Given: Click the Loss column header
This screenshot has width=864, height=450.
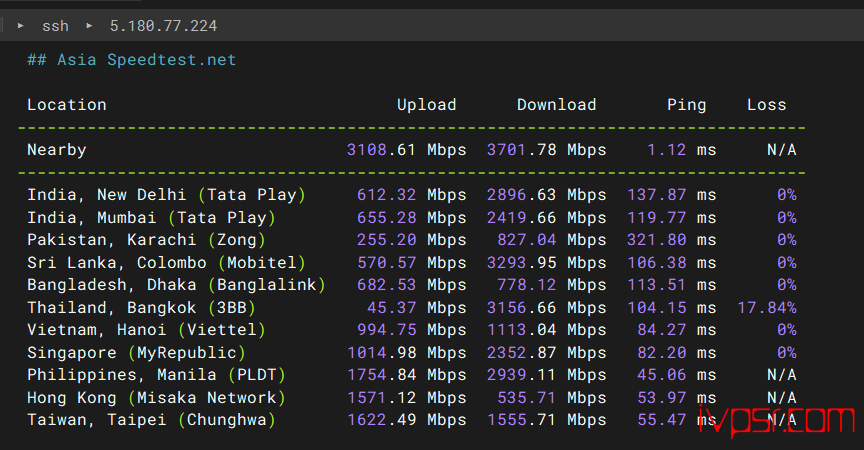Looking at the screenshot, I should [x=766, y=105].
